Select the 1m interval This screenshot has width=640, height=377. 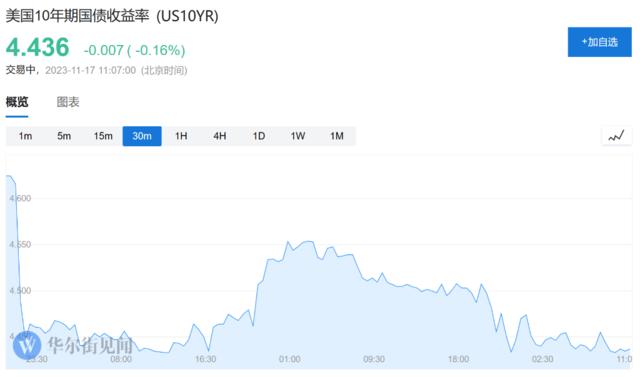pyautogui.click(x=25, y=136)
